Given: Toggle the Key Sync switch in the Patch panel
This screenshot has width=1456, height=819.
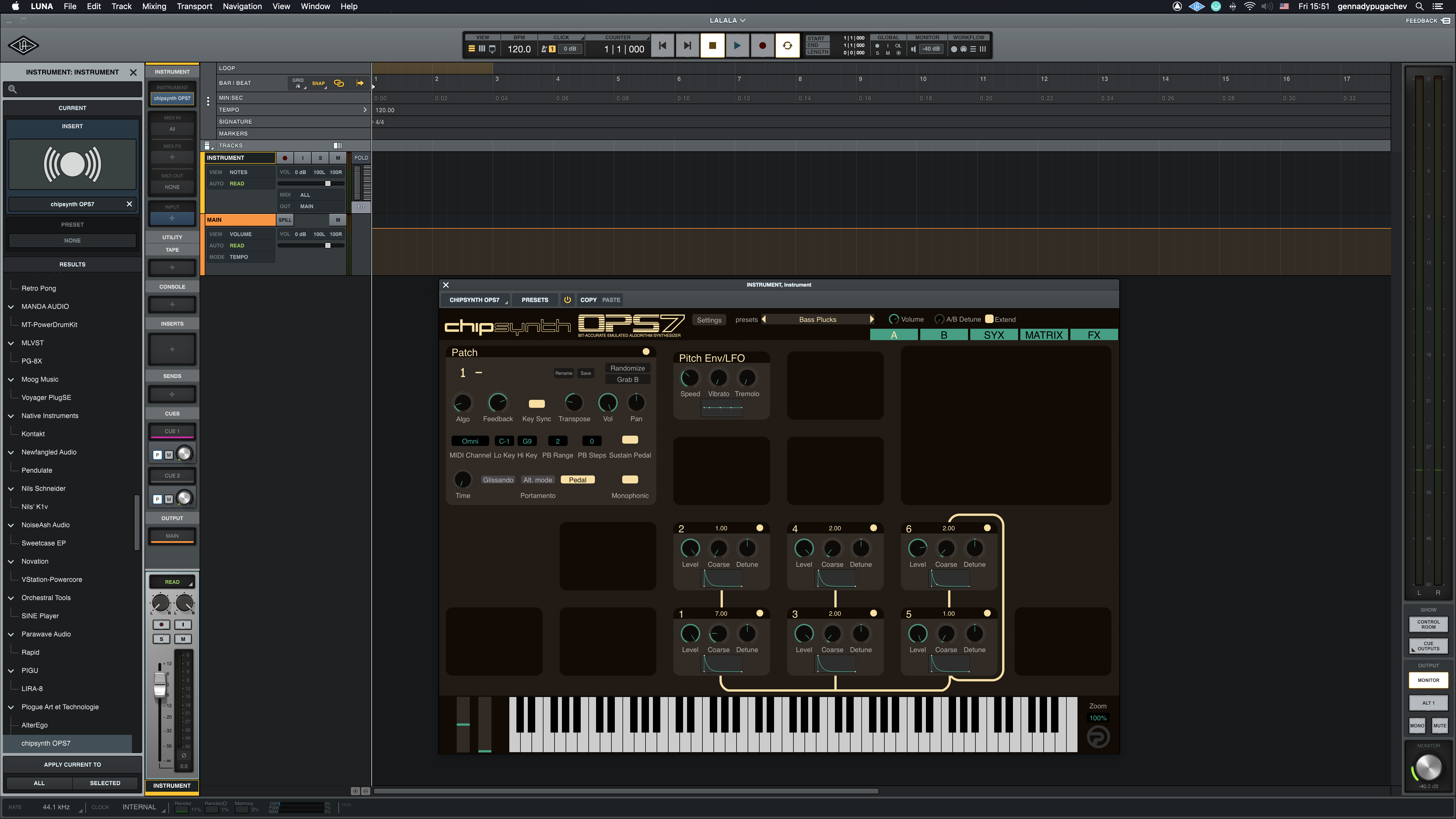Looking at the screenshot, I should pyautogui.click(x=536, y=404).
